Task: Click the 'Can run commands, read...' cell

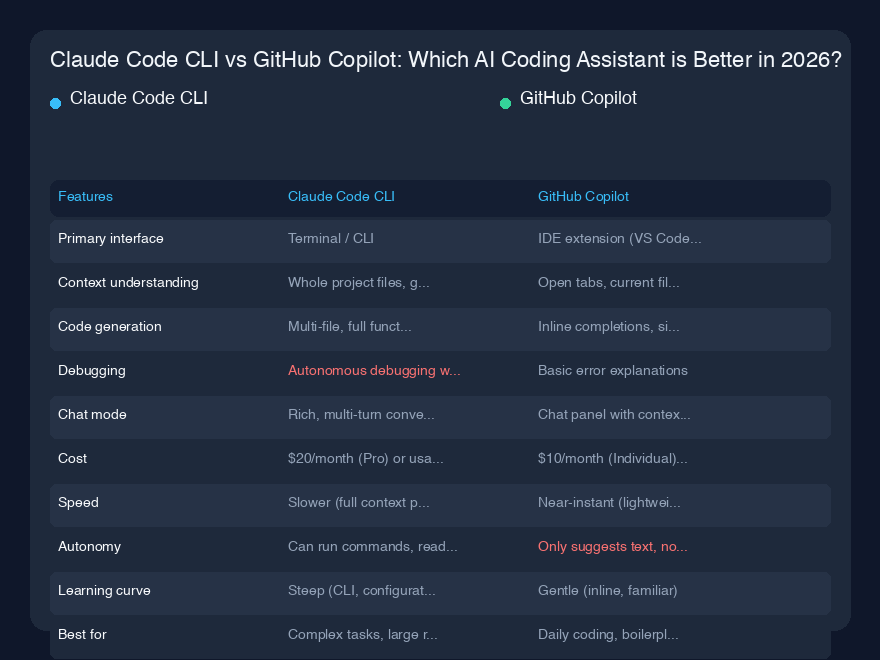Action: point(373,547)
